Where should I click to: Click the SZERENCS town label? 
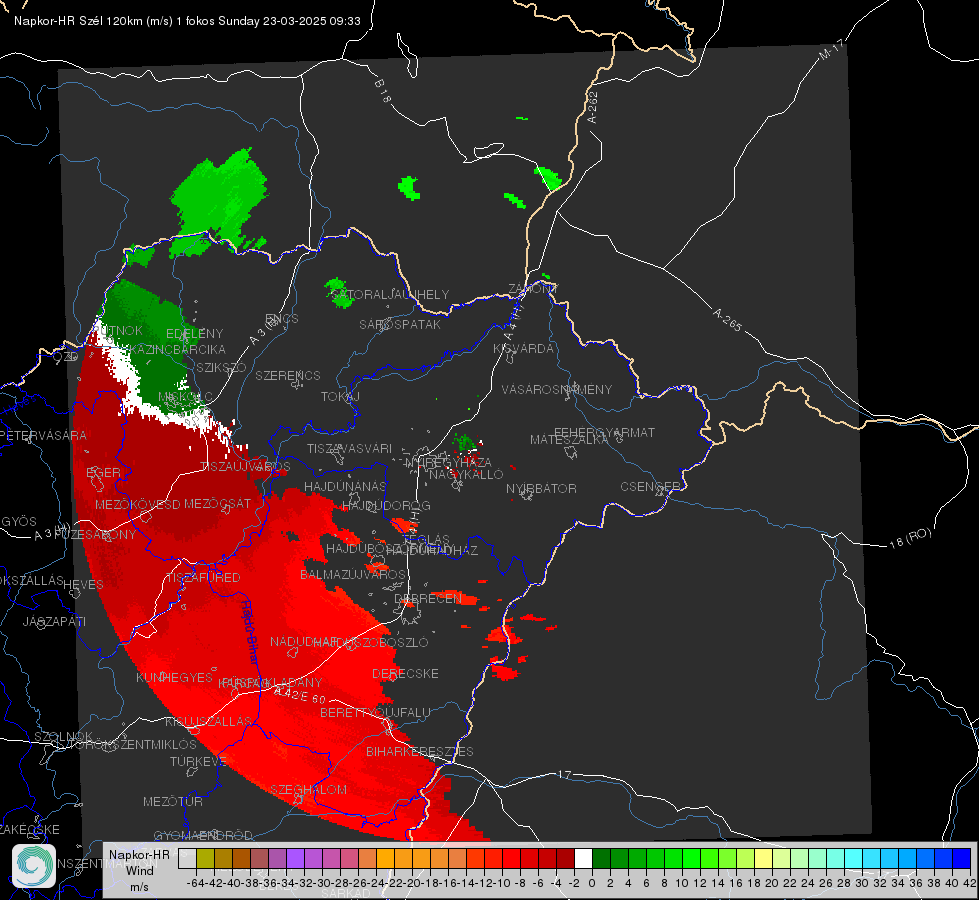click(x=288, y=375)
